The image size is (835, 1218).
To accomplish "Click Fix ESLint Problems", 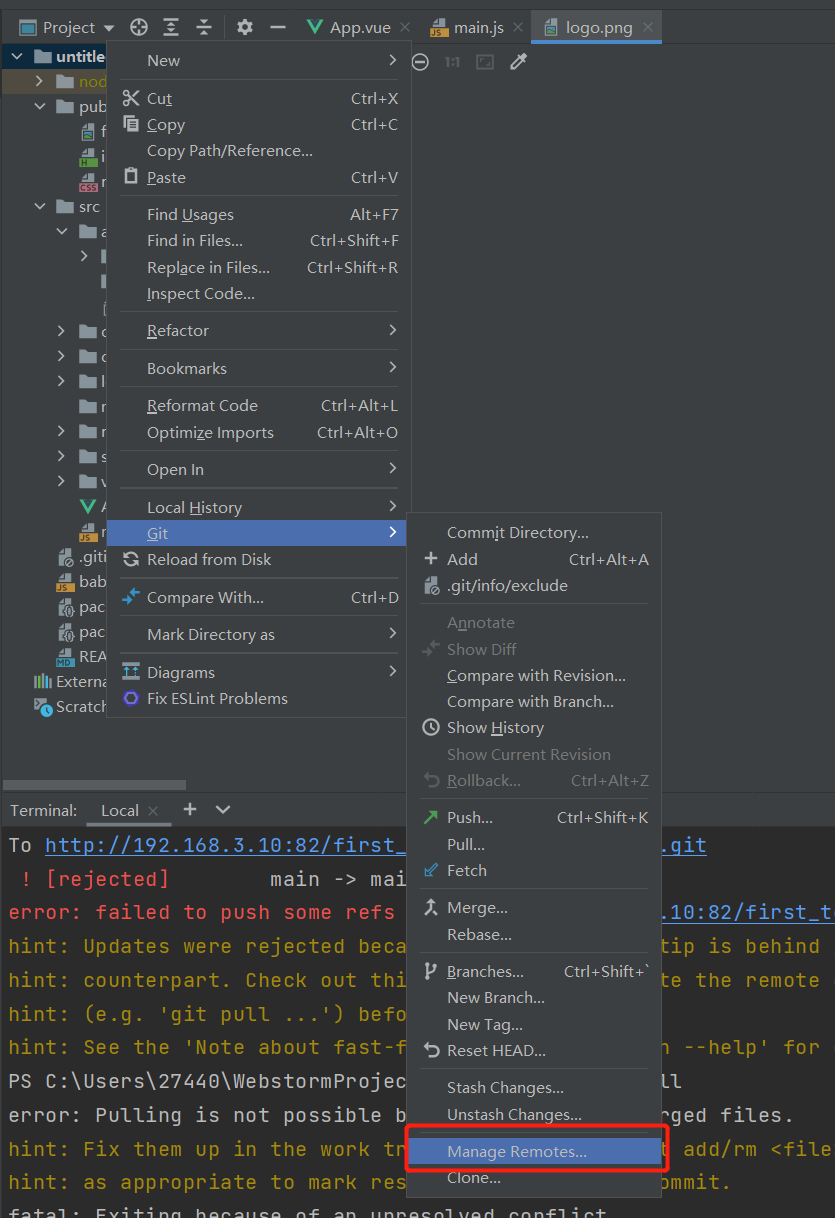I will [258, 698].
